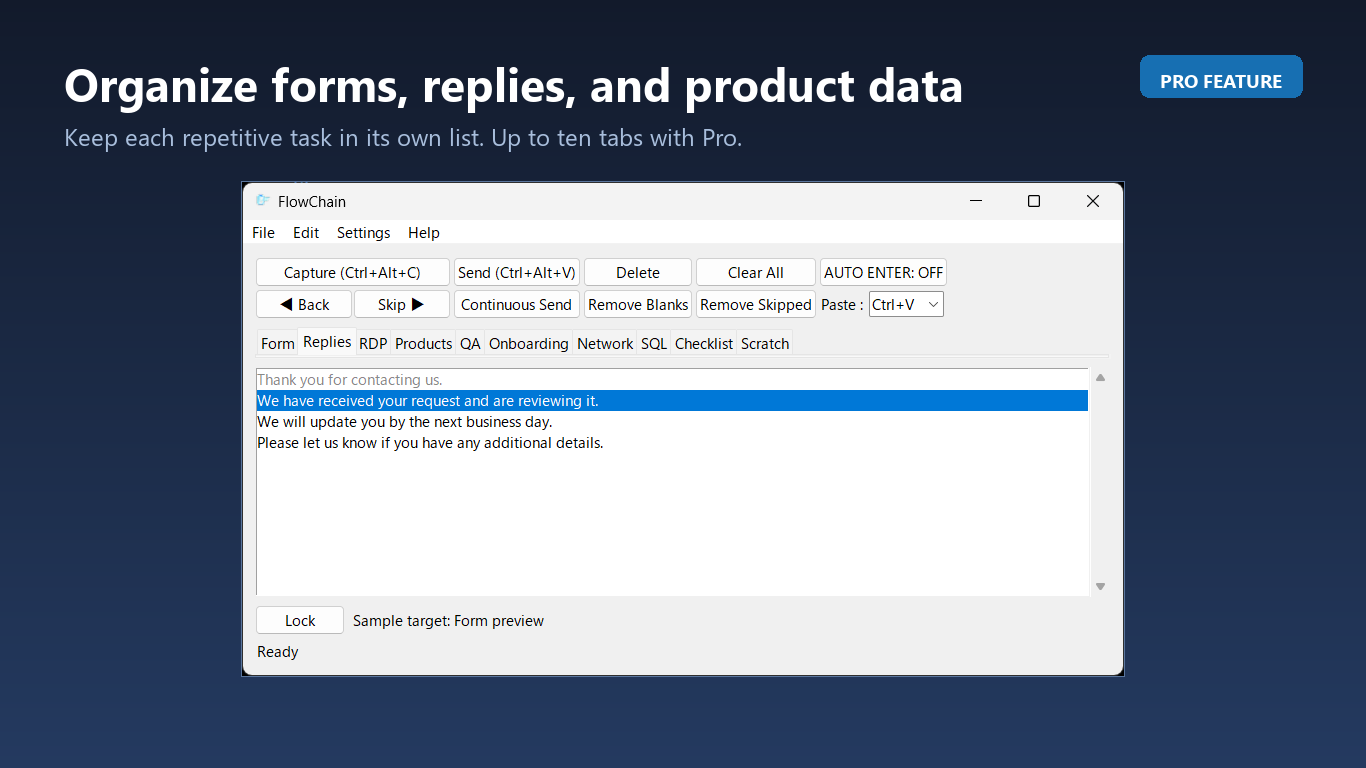Screen dimensions: 1366x768
Task: Click the list scrollbar down arrow
Action: click(x=1100, y=587)
